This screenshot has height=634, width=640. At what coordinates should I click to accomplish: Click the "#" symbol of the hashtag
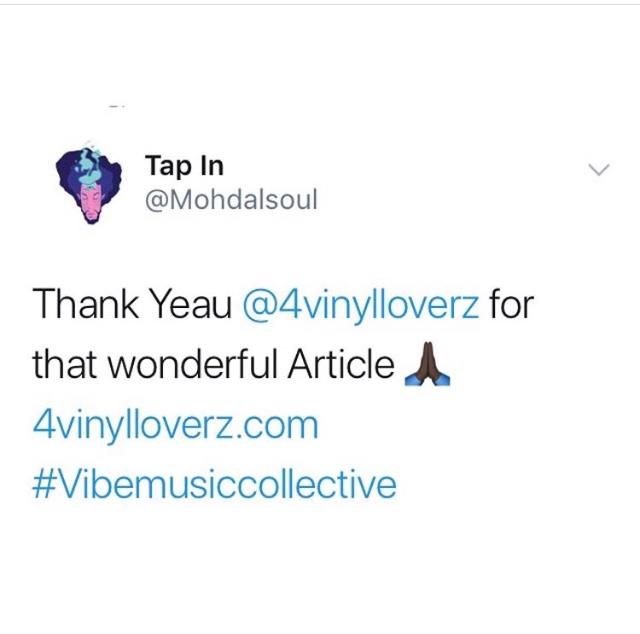[43, 485]
